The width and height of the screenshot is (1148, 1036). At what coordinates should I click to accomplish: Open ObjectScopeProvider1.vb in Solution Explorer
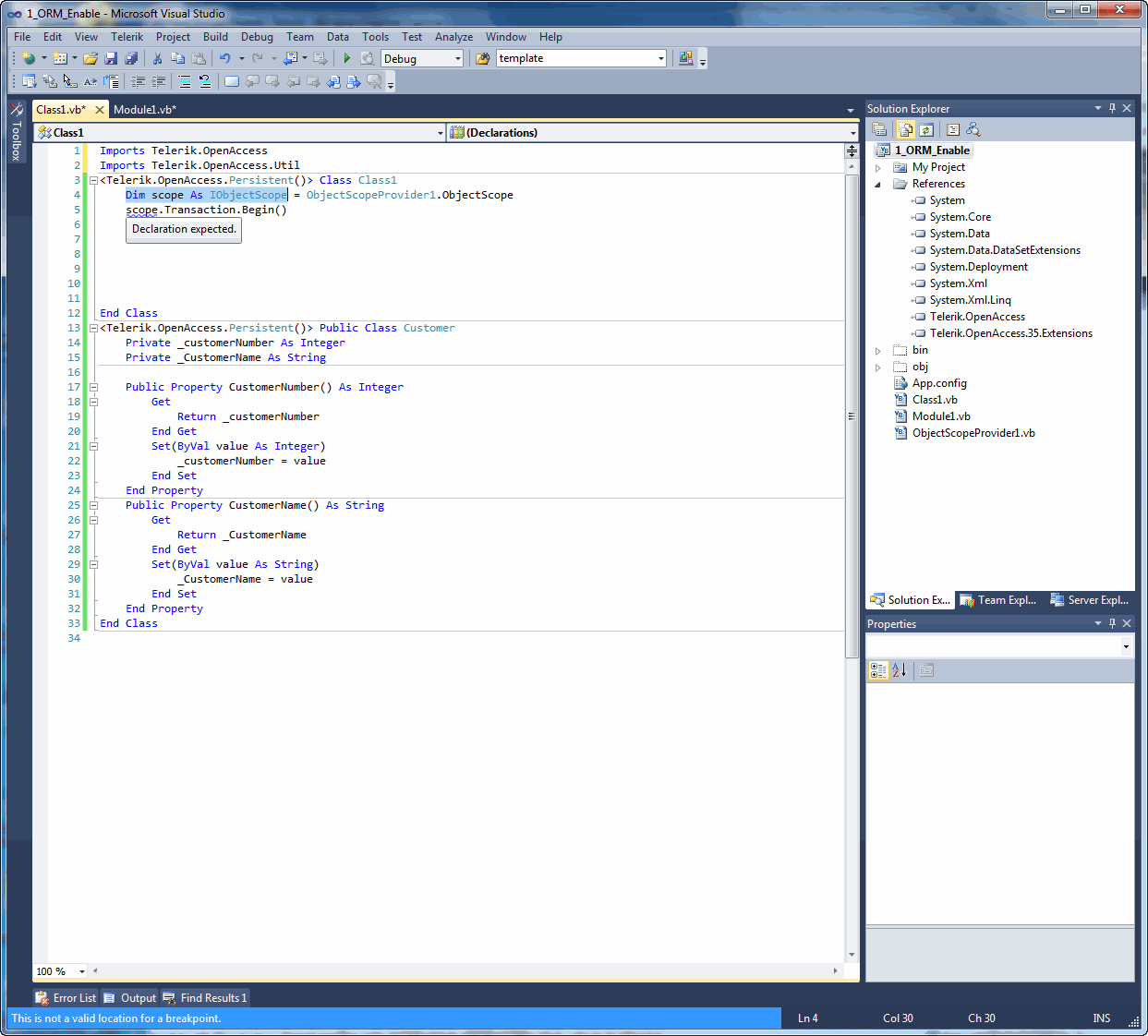(x=973, y=433)
